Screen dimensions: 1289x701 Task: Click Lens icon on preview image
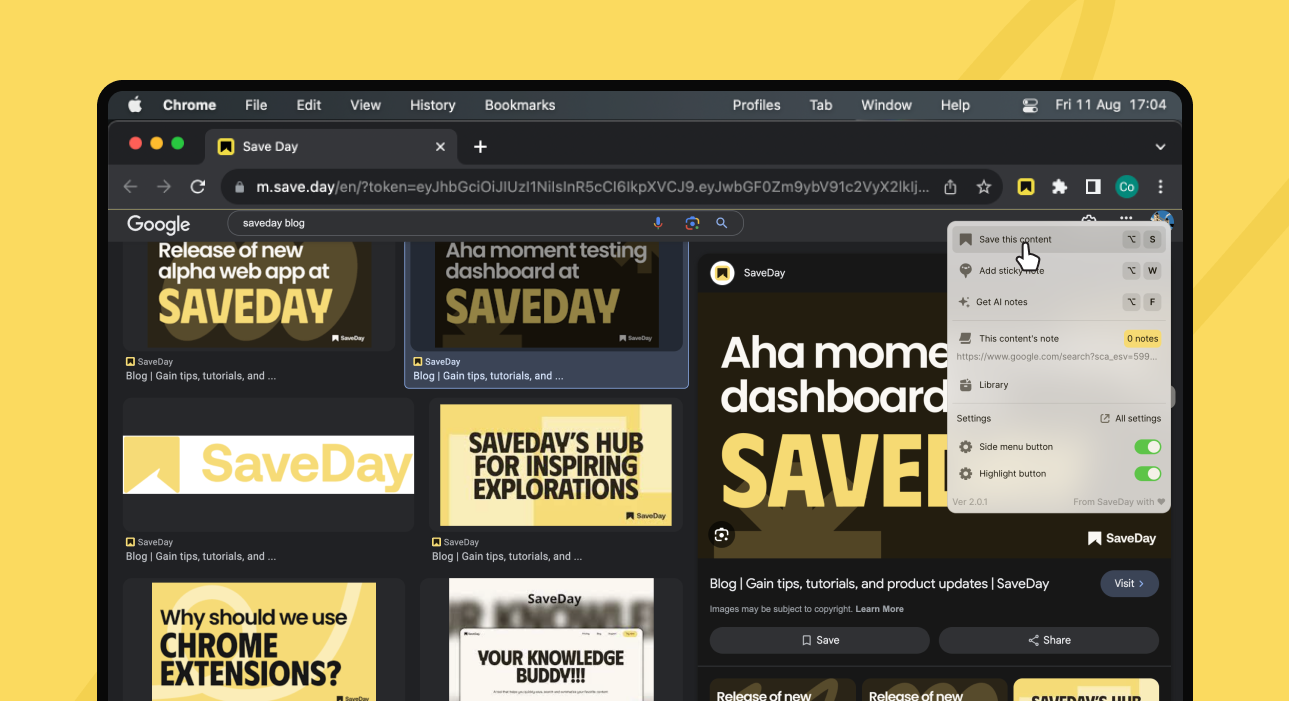tap(721, 535)
